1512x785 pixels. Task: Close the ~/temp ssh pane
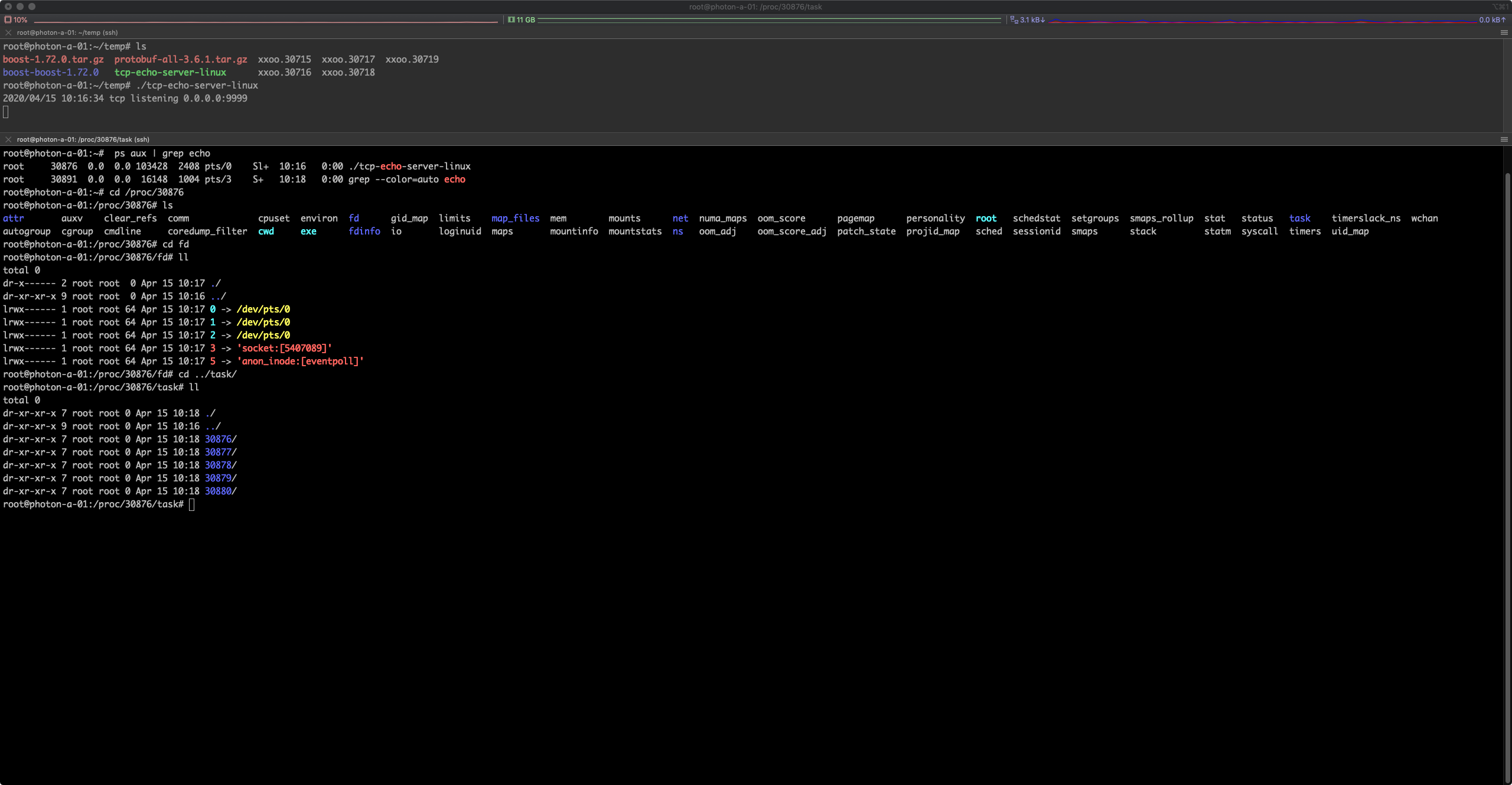(8, 32)
